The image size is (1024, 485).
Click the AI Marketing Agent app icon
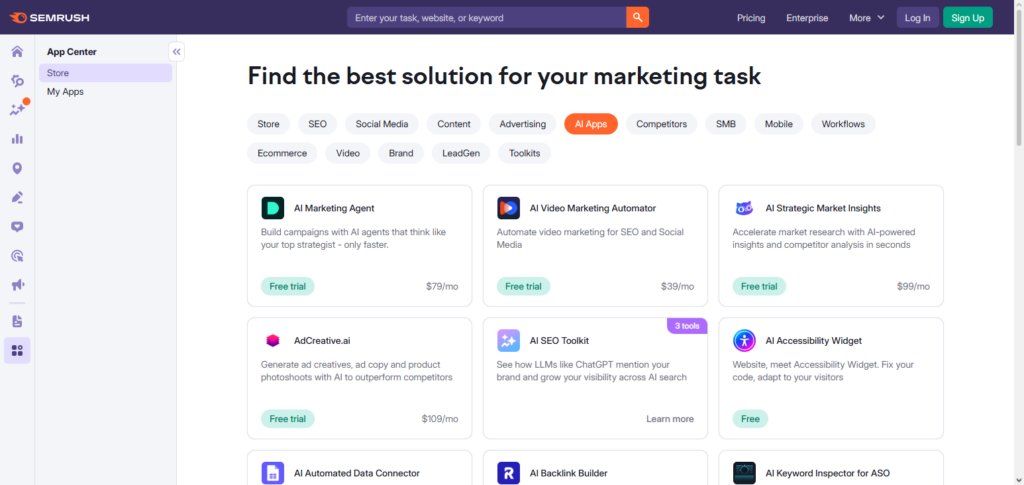272,208
